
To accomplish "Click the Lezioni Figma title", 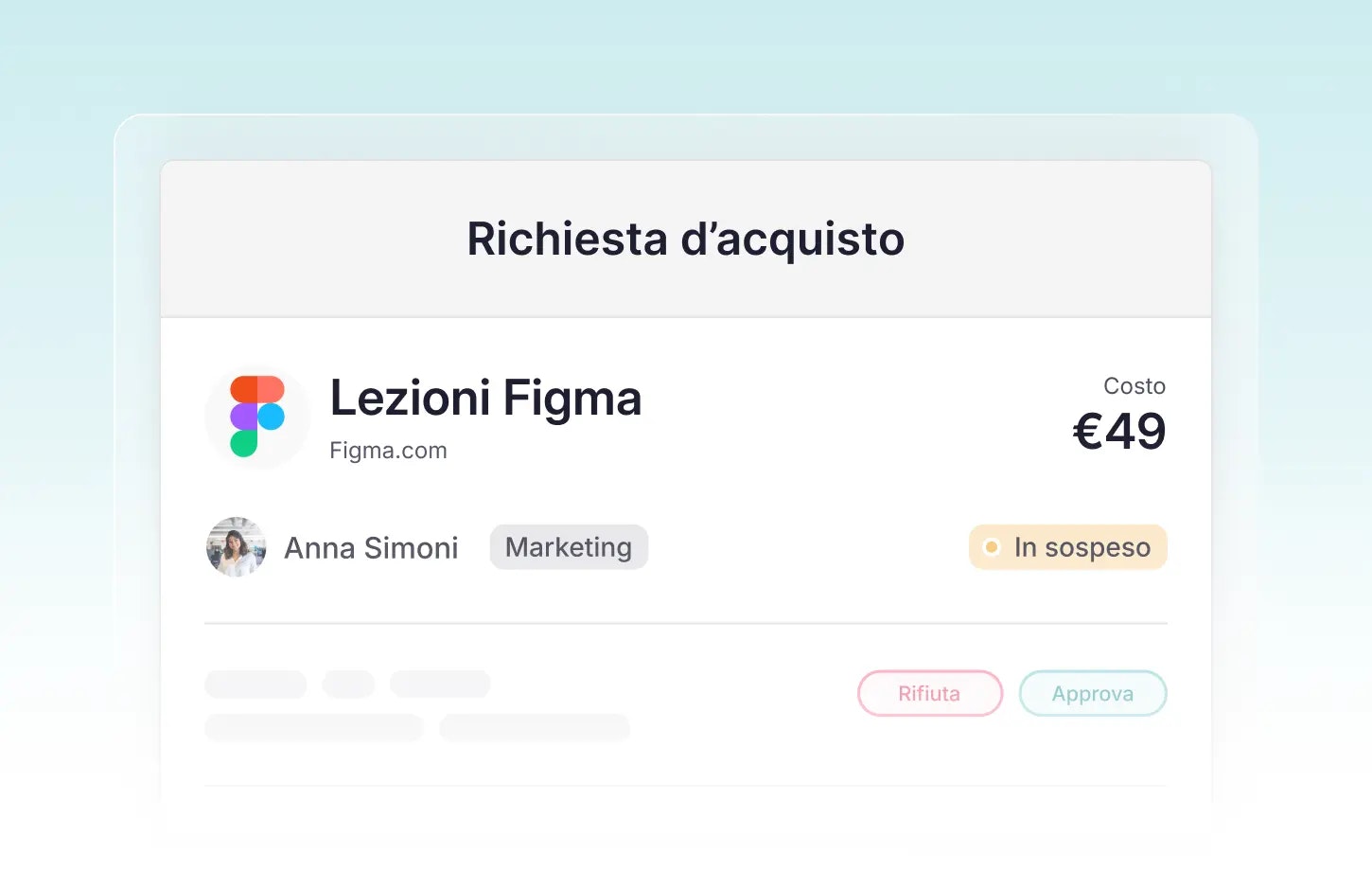I will point(485,398).
